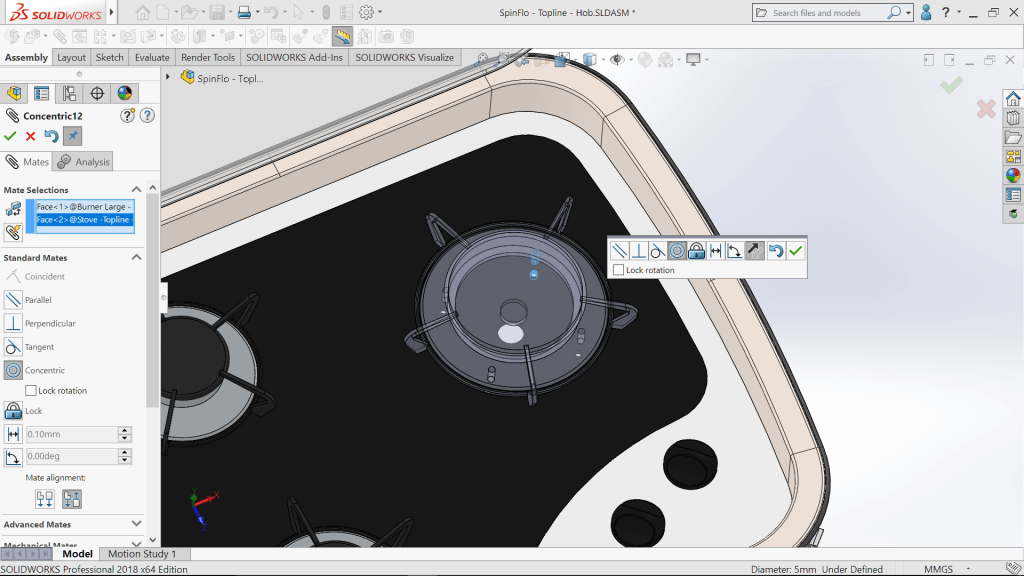Click the Perpendicular mate icon in left panel

click(13, 323)
